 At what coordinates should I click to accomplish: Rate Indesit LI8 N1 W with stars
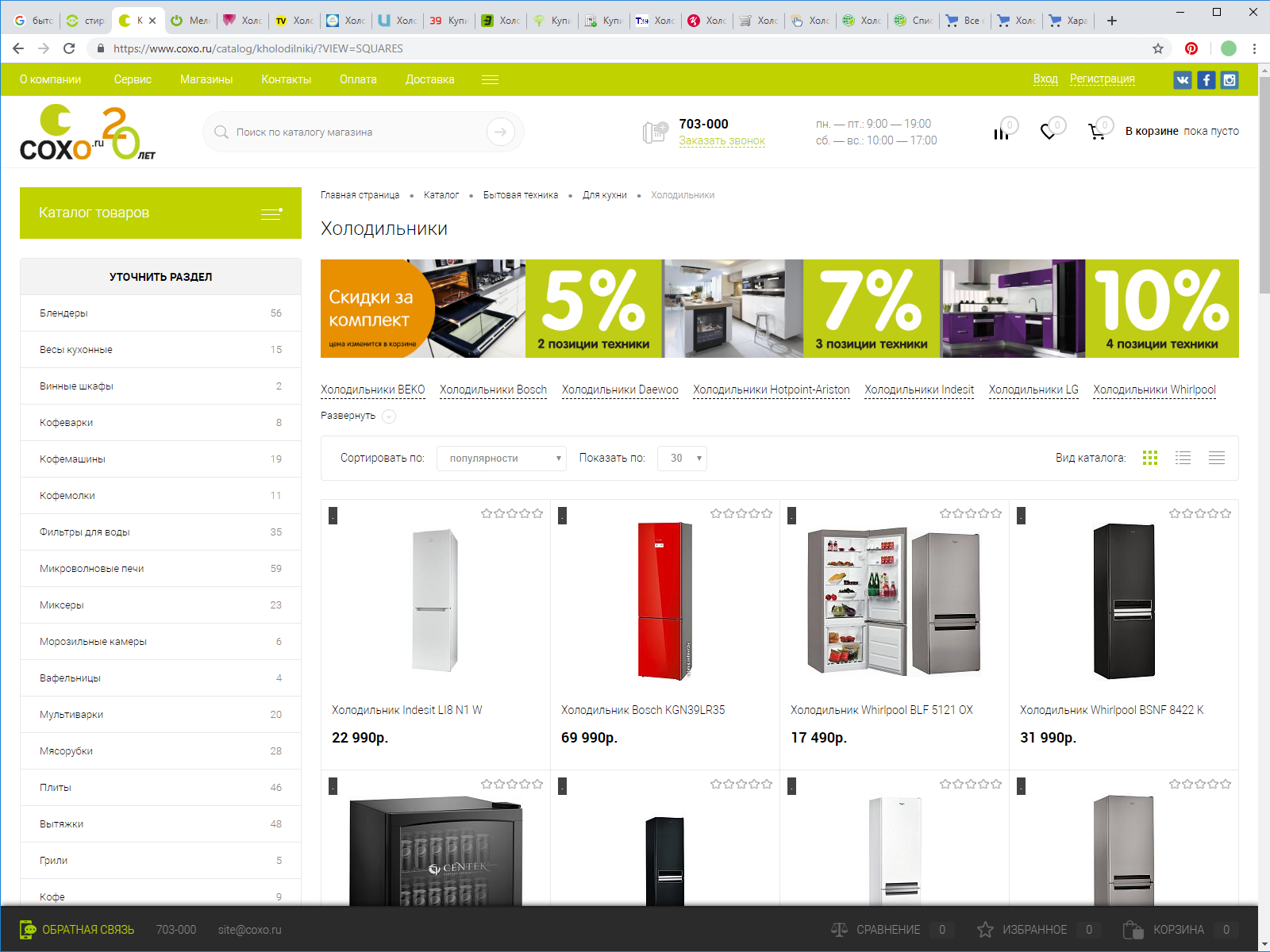pos(512,513)
